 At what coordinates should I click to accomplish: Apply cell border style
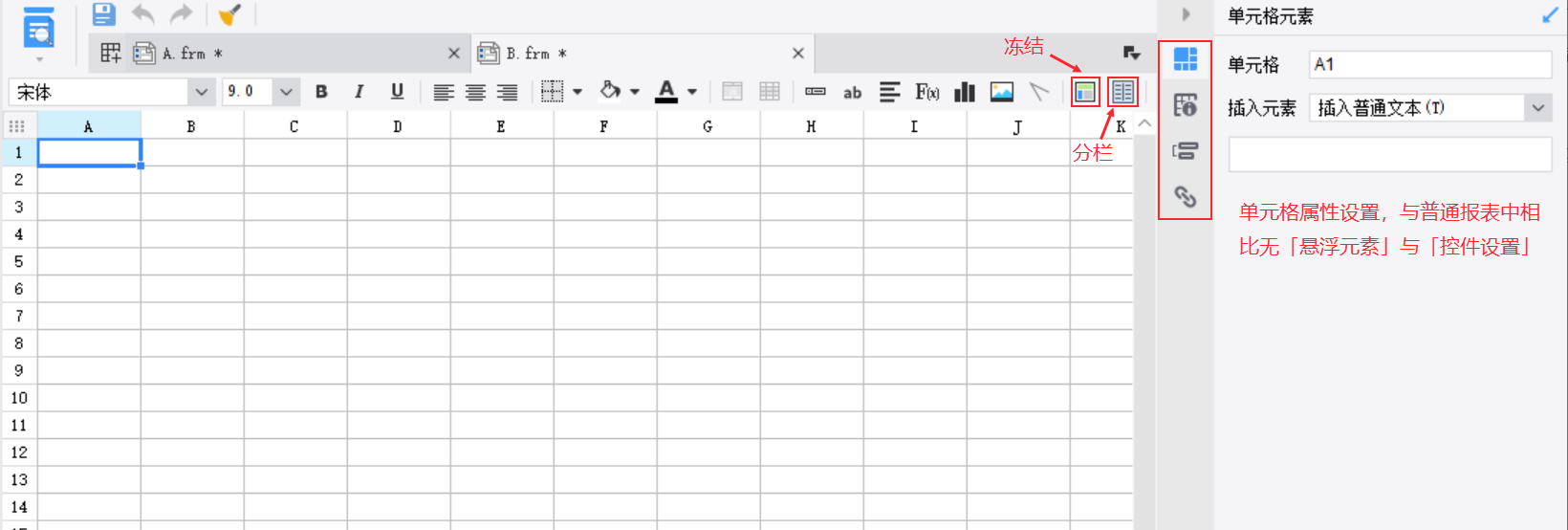552,92
